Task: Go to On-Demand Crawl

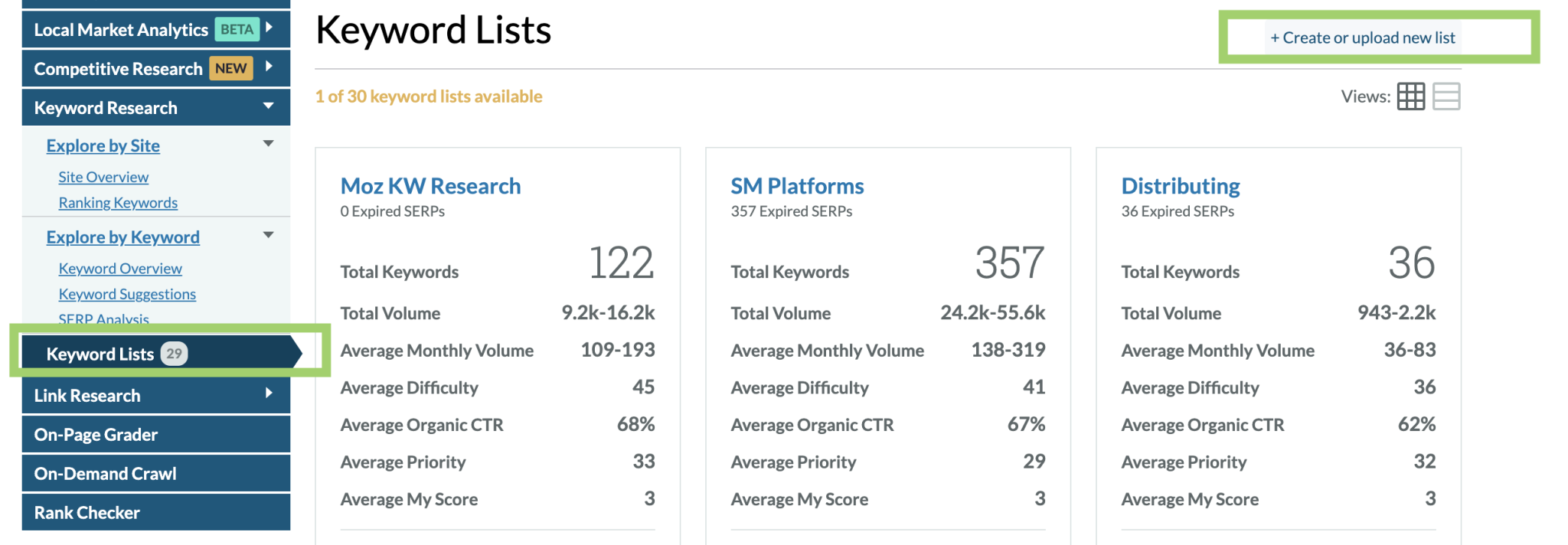Action: [156, 473]
